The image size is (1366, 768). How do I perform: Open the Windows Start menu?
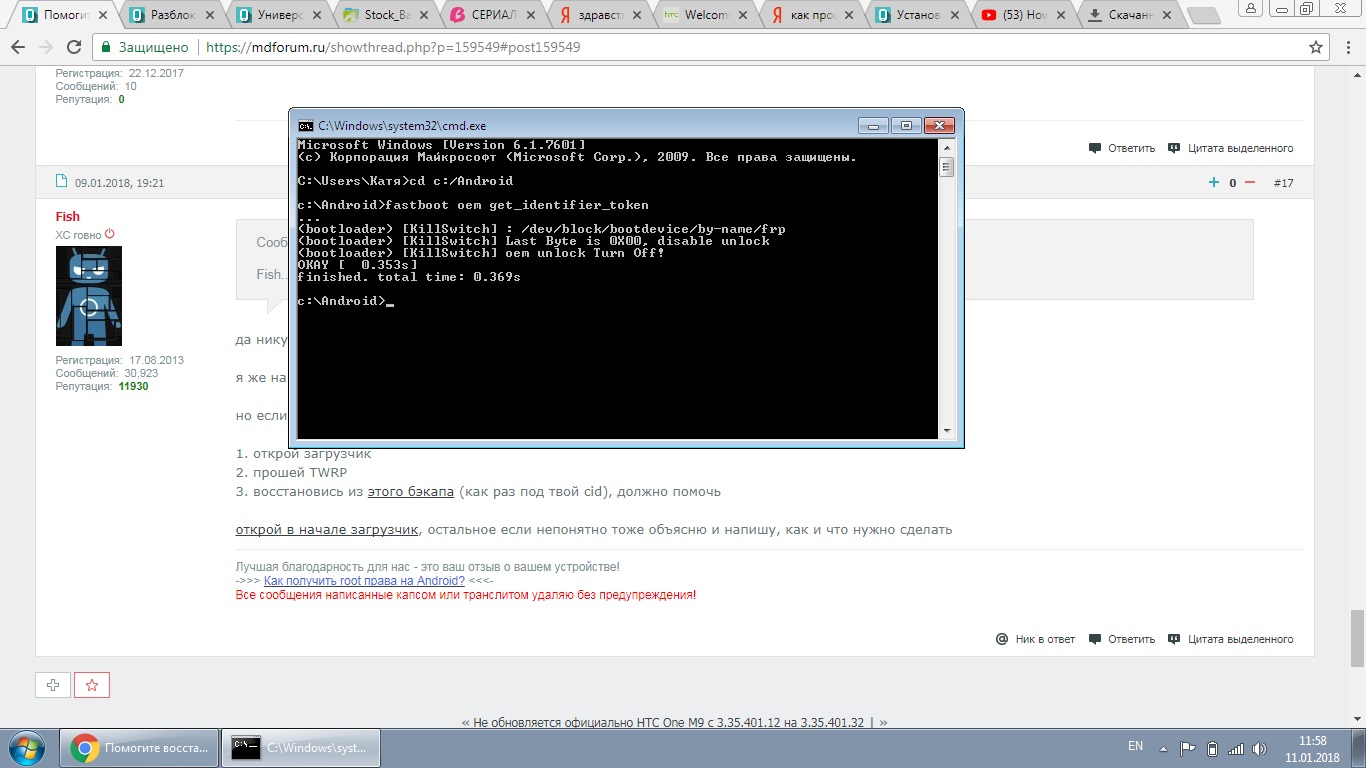(x=27, y=747)
